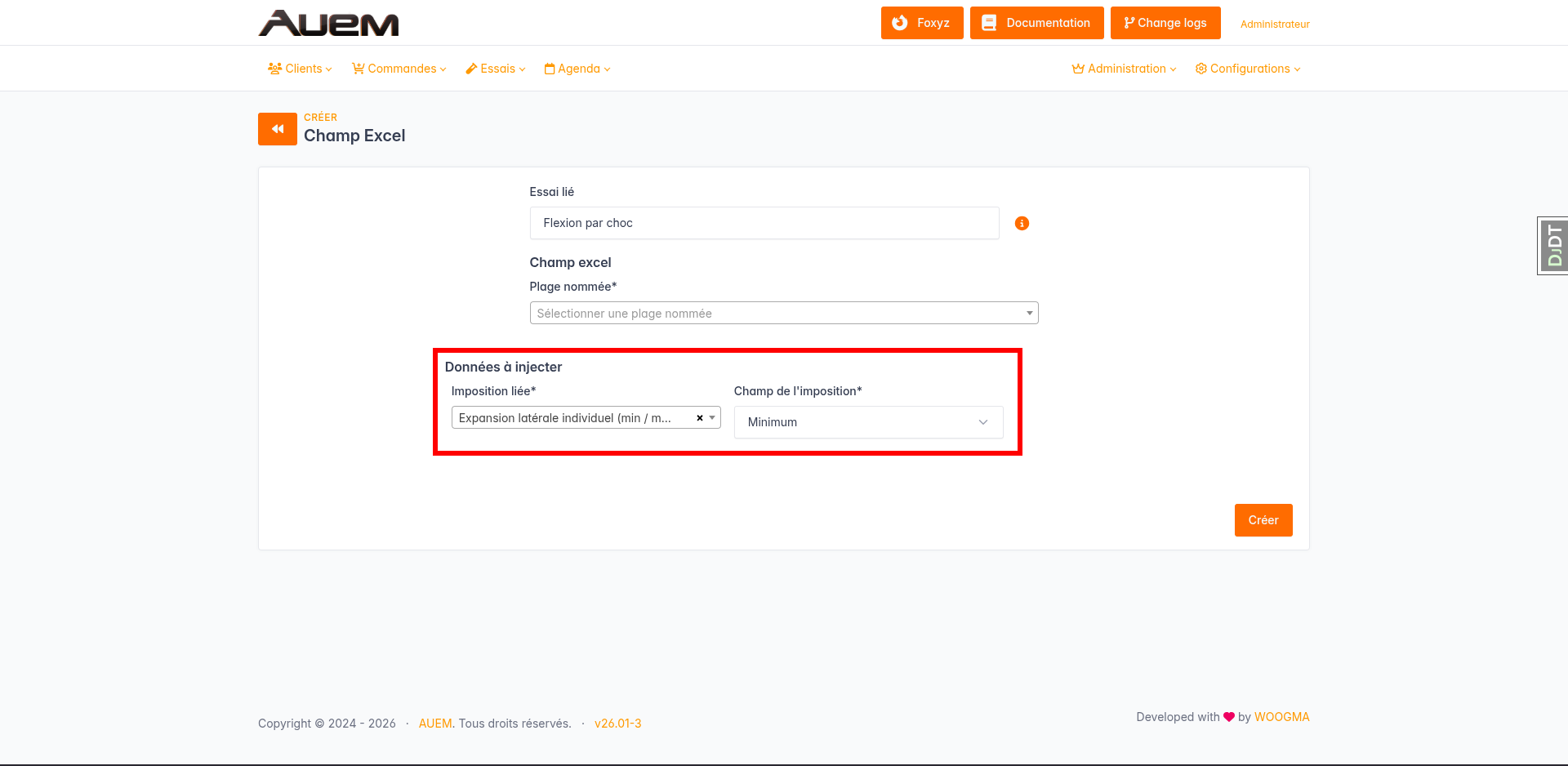Screen dimensions: 1568x766
Task: Click the info icon beside Essai lié
Action: [1022, 223]
